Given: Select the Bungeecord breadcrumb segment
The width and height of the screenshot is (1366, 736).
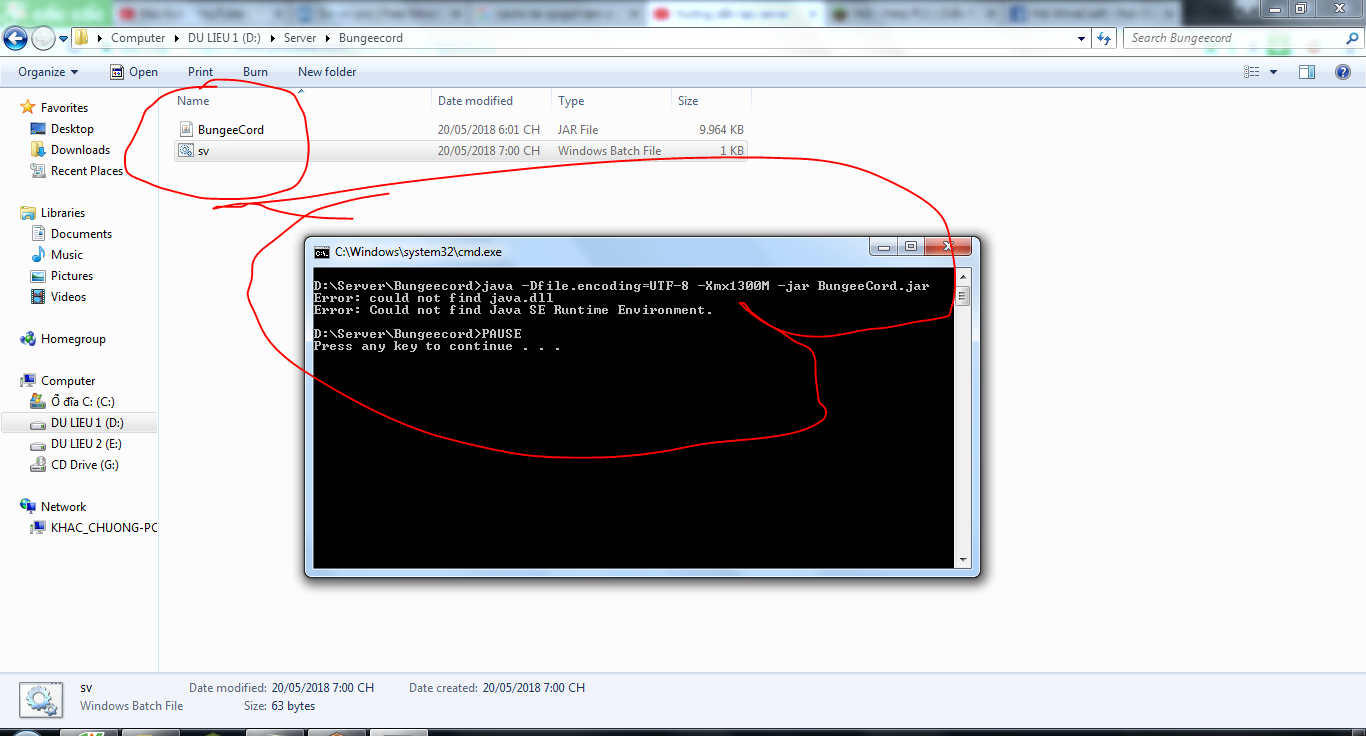Looking at the screenshot, I should coord(371,38).
